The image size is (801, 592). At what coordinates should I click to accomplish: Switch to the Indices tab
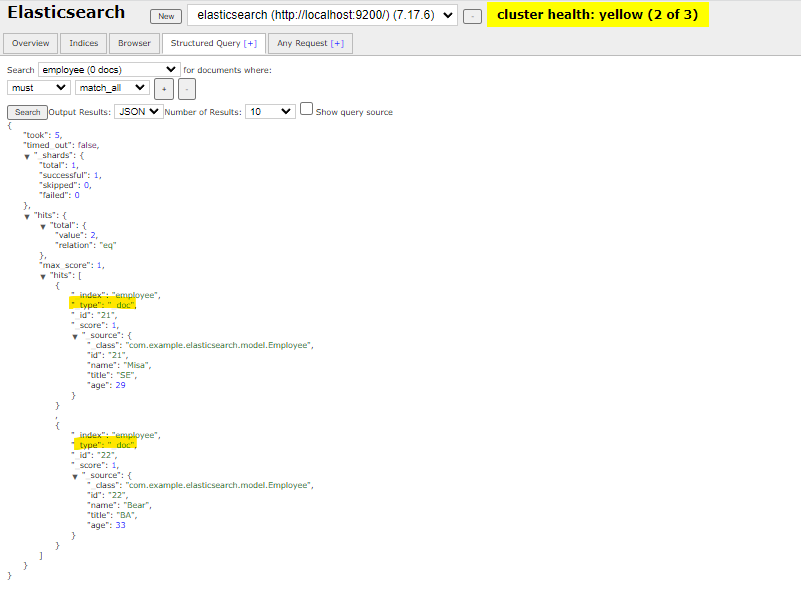[x=84, y=43]
